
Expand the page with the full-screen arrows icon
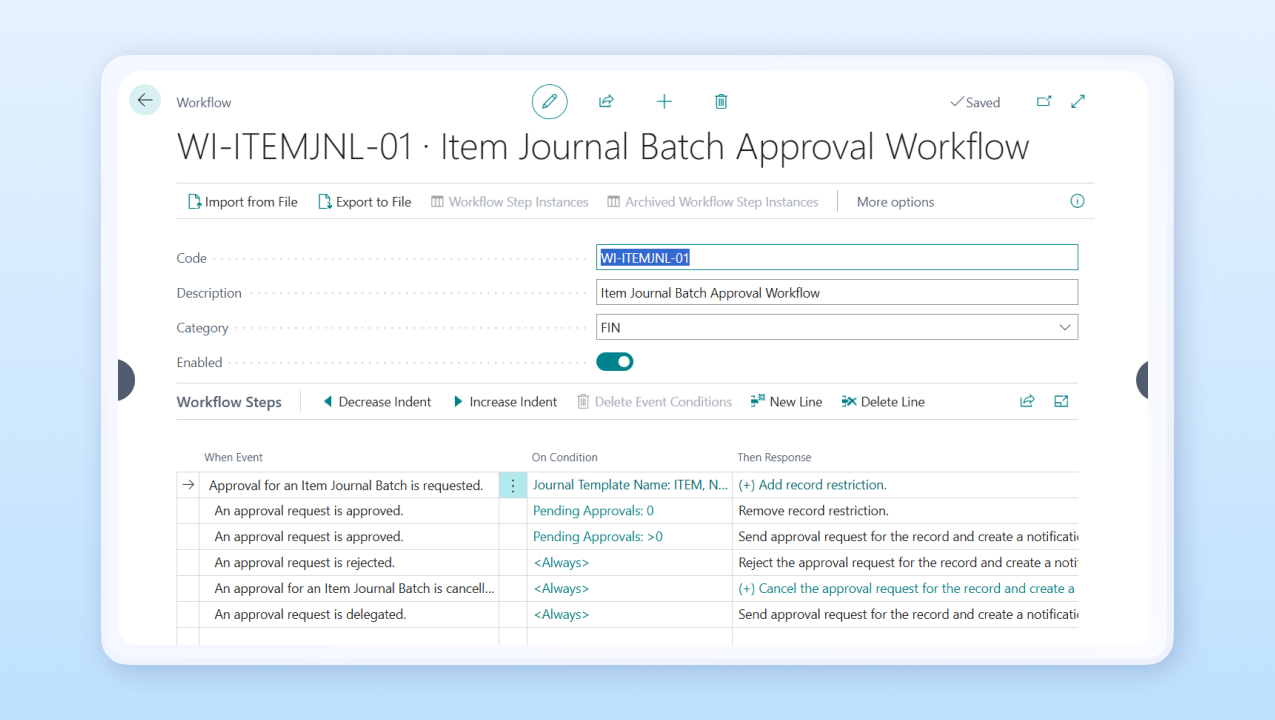click(x=1078, y=101)
